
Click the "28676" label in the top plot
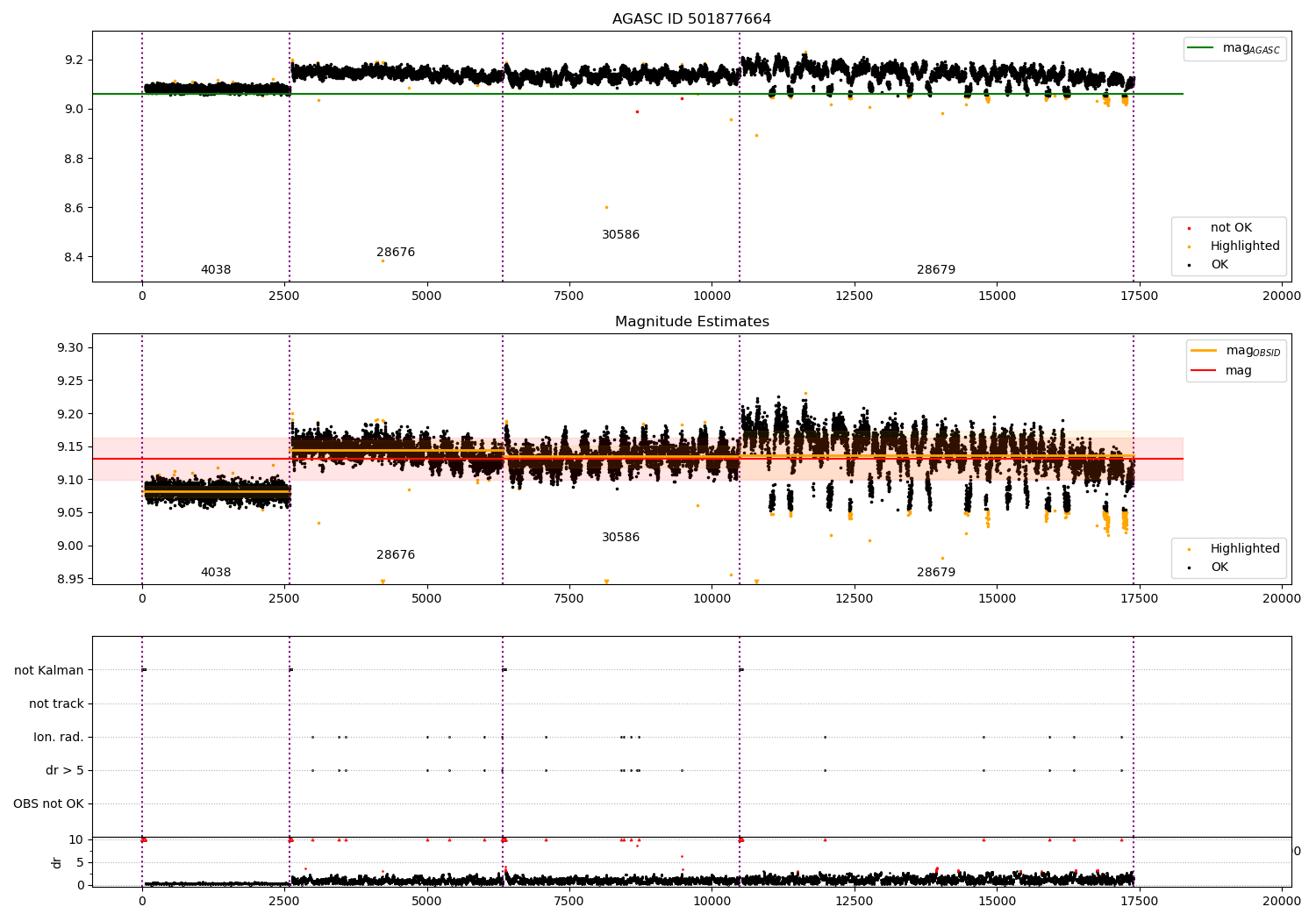point(396,253)
